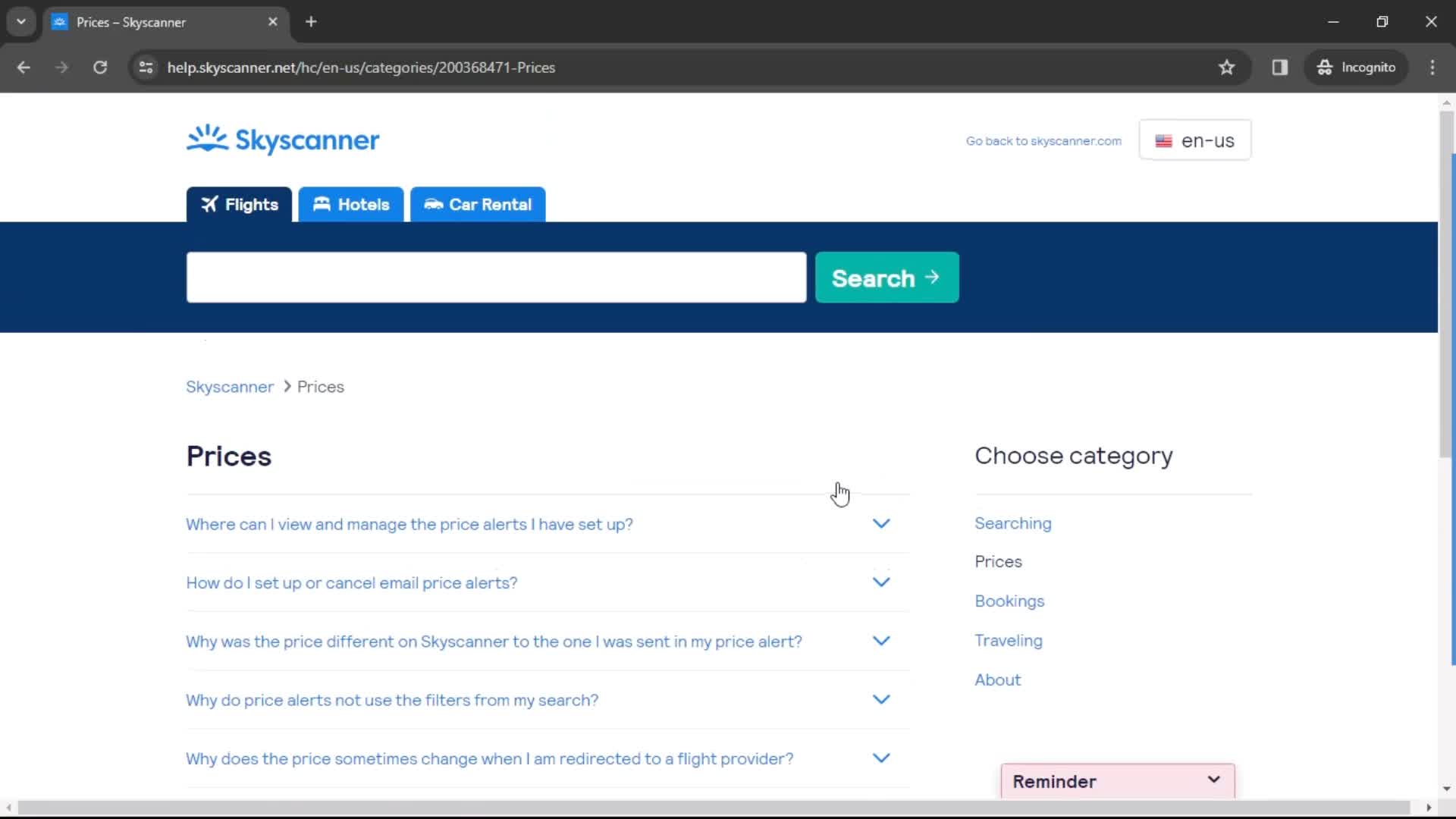Open the Searching category
This screenshot has width=1456, height=819.
[x=1013, y=523]
